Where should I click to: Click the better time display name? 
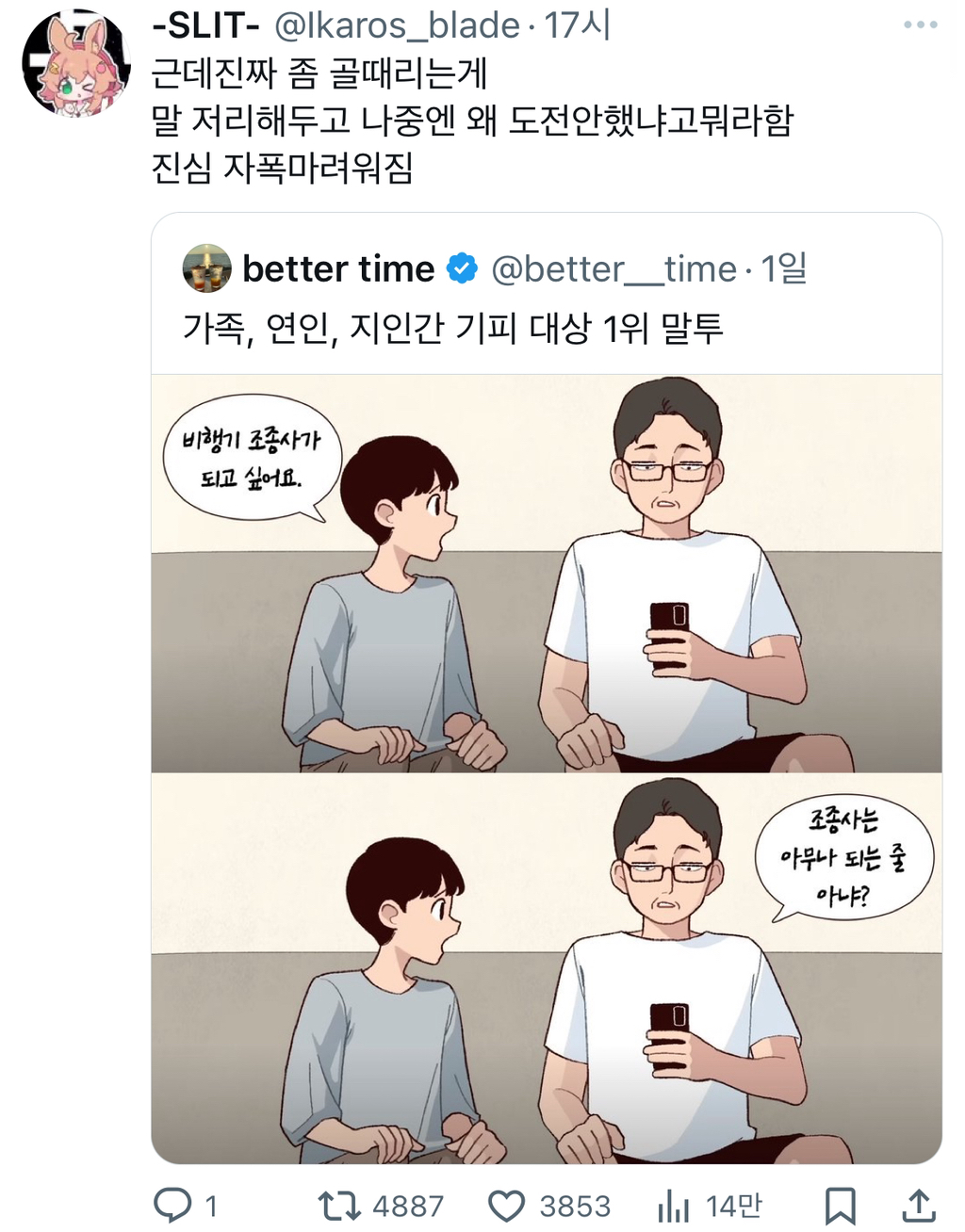tap(338, 269)
